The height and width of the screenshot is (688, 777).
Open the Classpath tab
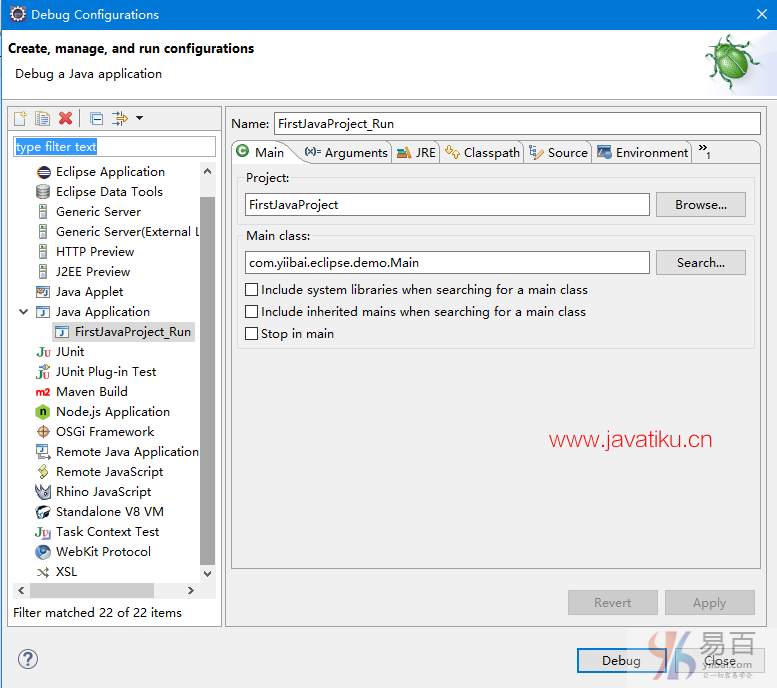(482, 152)
